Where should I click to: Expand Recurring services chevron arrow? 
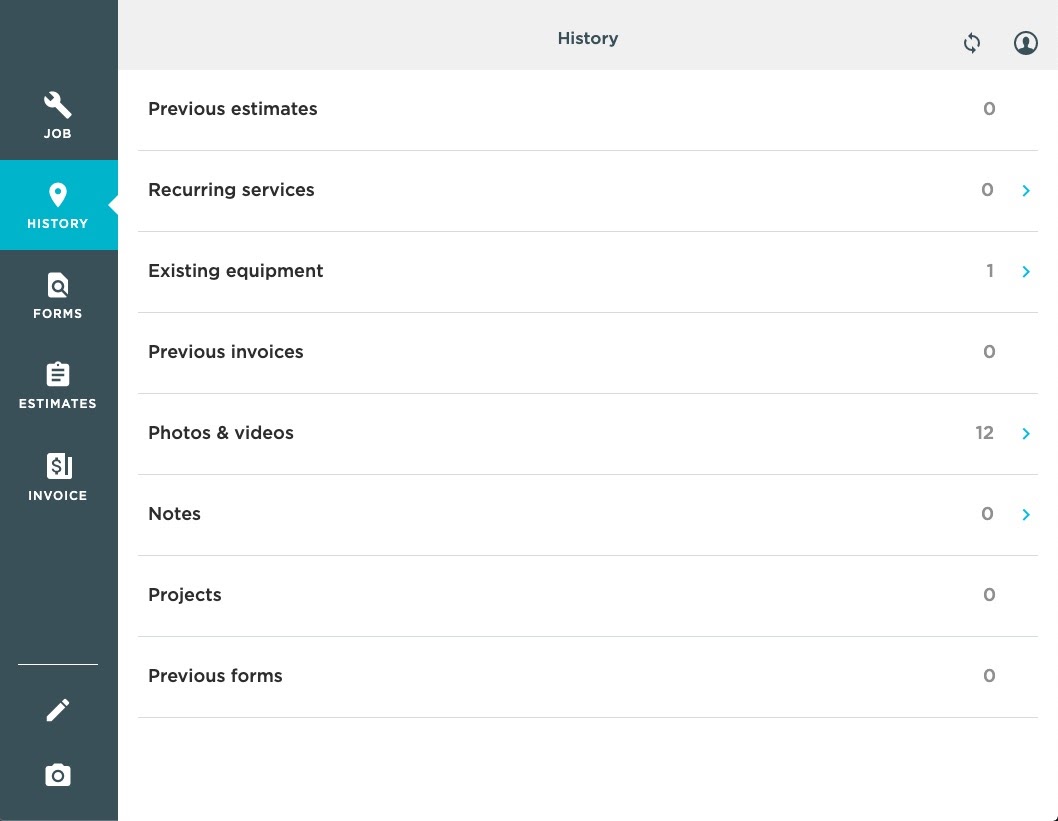pos(1026,190)
